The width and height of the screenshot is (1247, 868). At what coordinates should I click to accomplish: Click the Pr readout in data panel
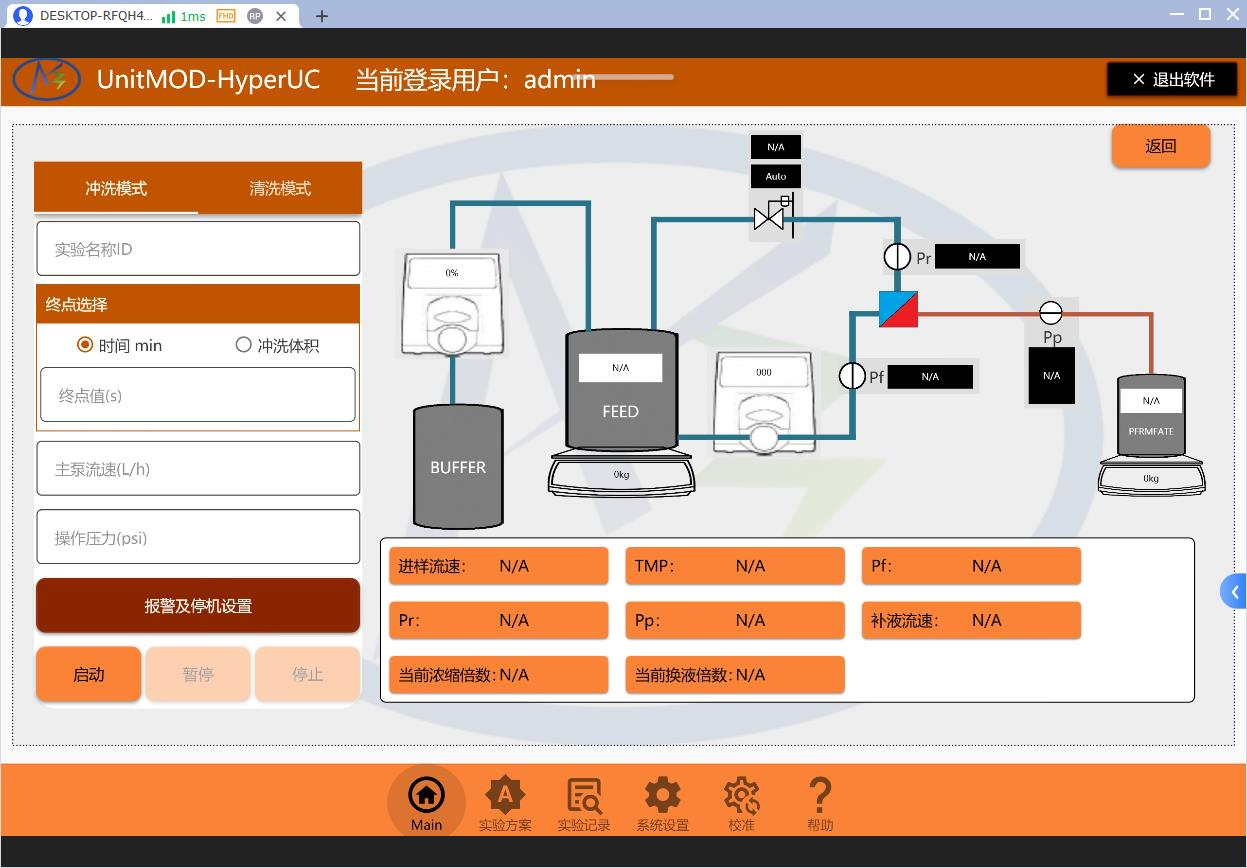(x=499, y=620)
